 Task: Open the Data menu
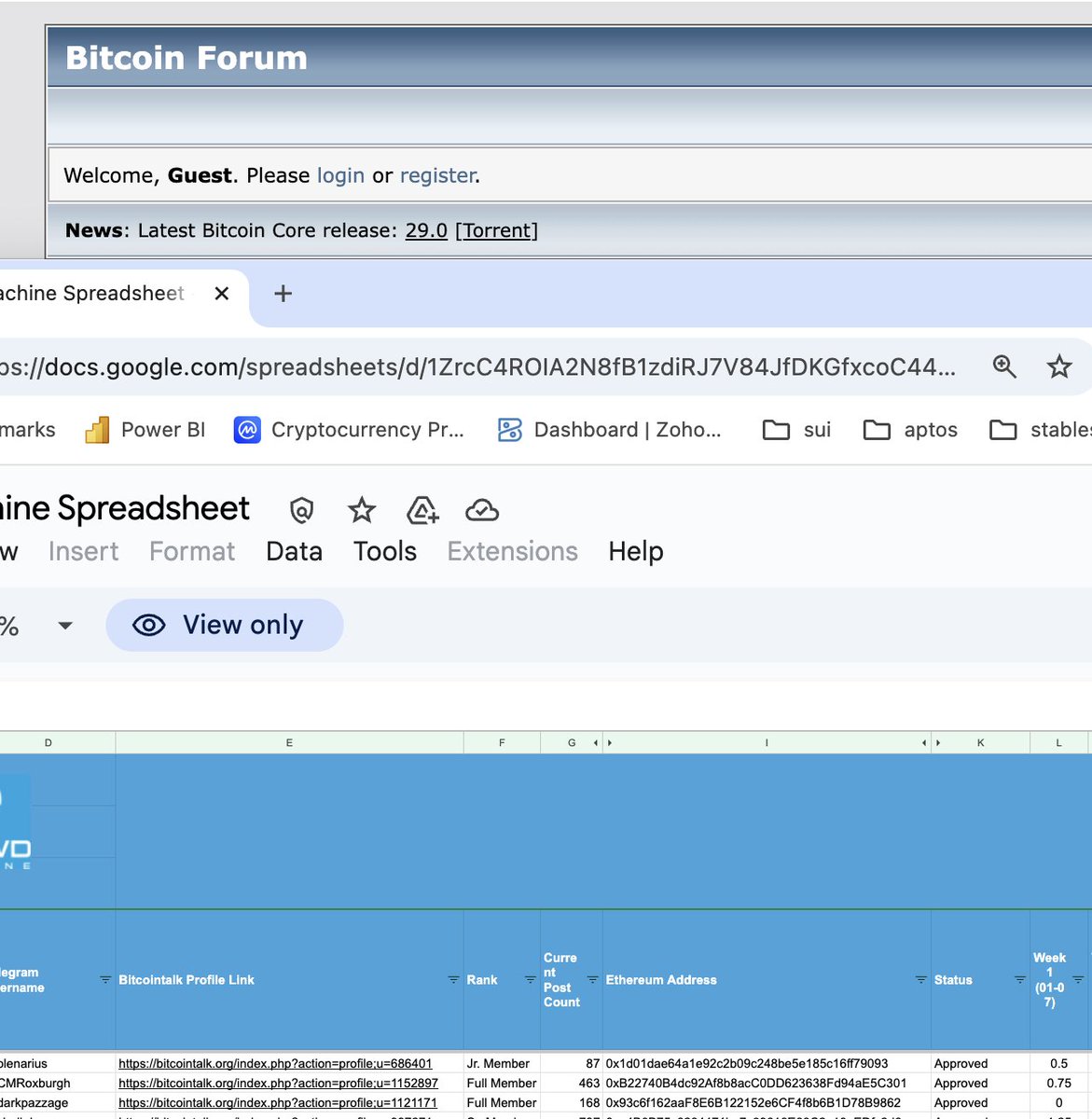click(x=294, y=552)
